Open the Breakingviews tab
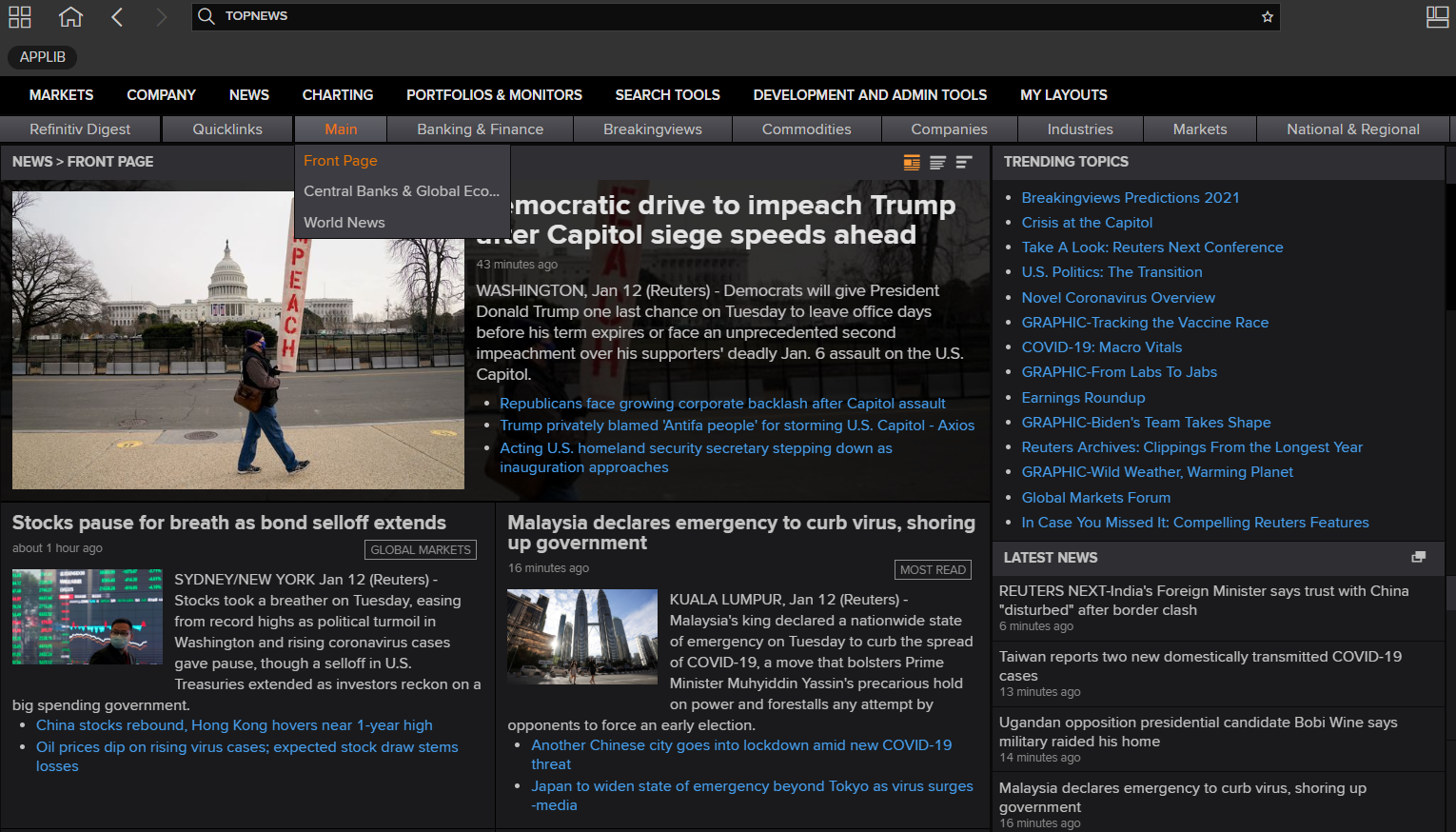Image resolution: width=1456 pixels, height=832 pixels. tap(653, 129)
